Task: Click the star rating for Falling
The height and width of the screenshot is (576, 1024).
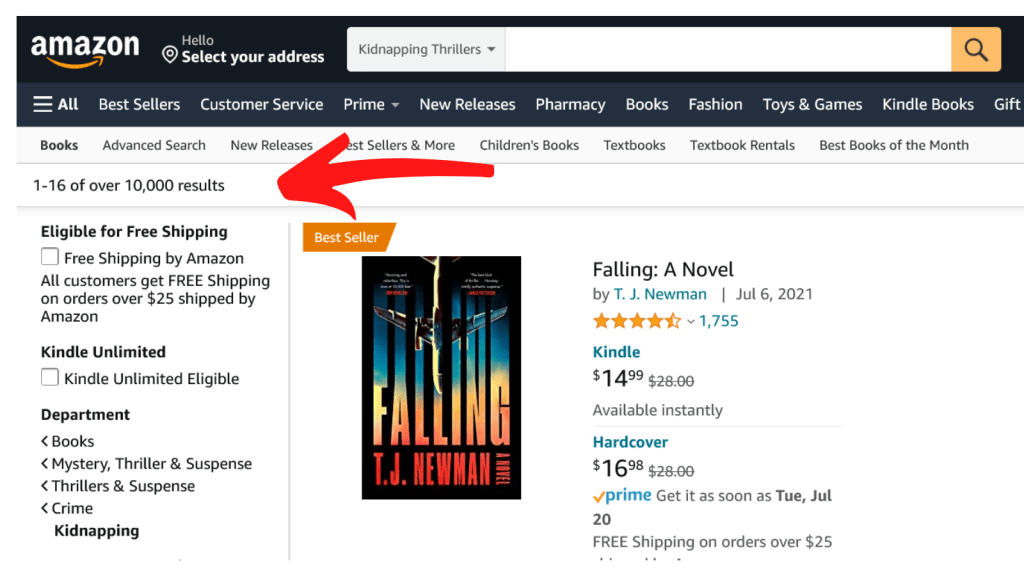Action: (636, 321)
